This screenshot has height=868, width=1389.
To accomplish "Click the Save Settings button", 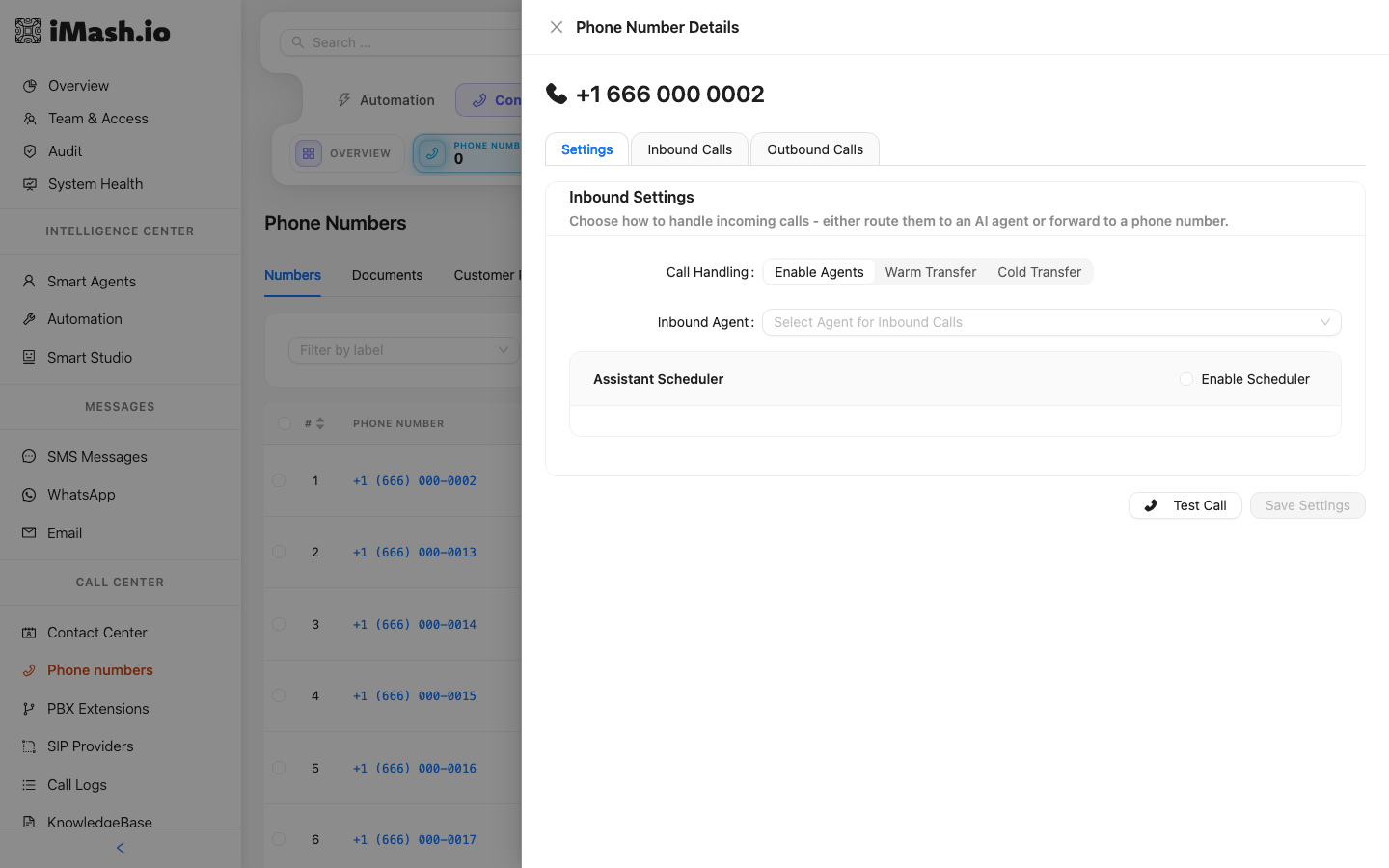I will tap(1308, 505).
